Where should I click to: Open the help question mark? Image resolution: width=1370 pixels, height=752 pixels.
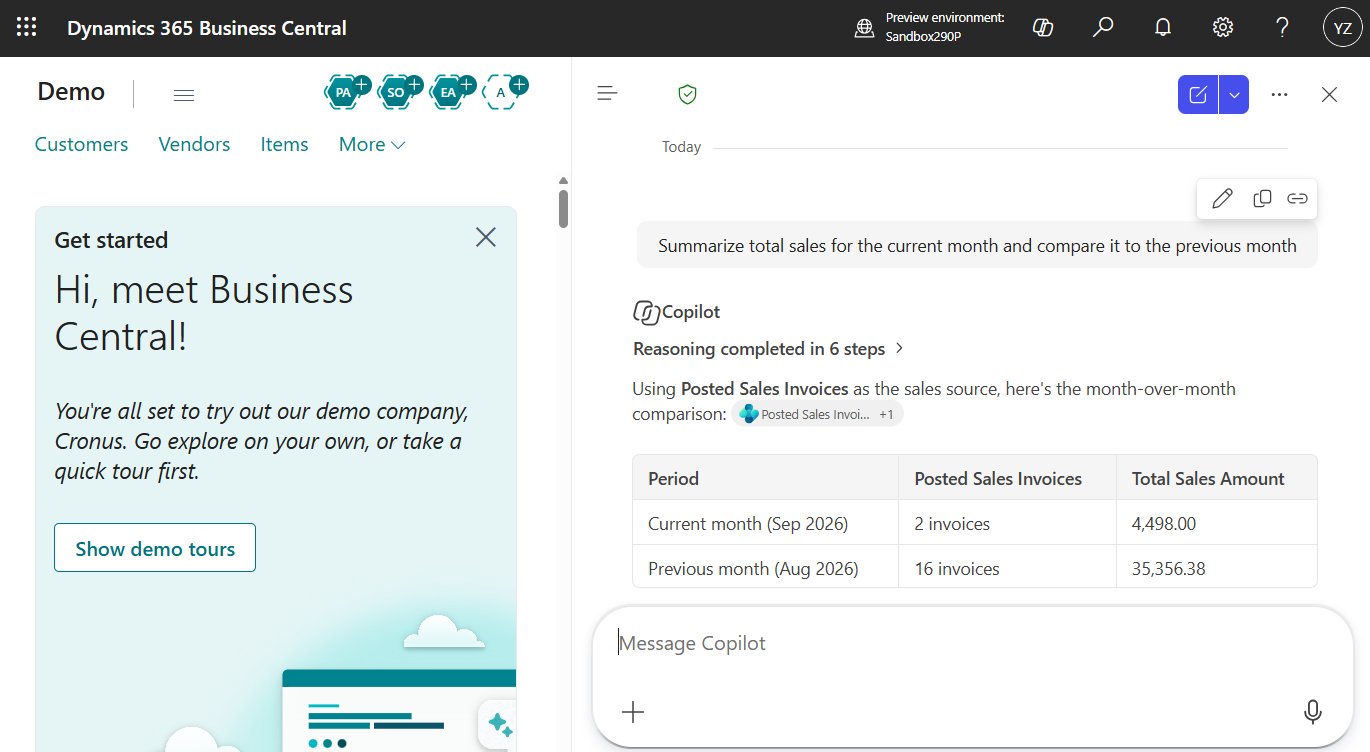tap(1283, 28)
